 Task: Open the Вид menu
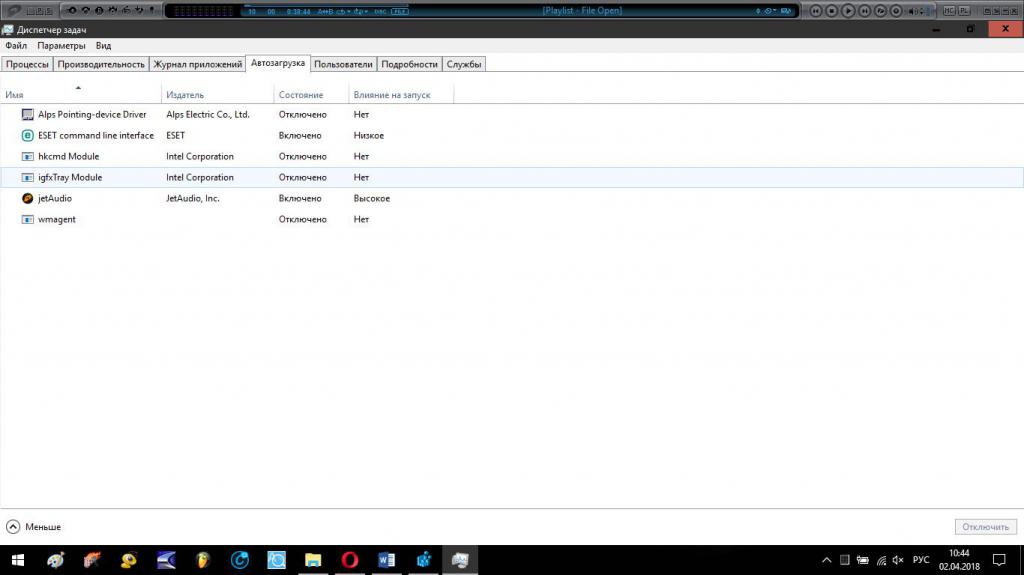click(103, 46)
